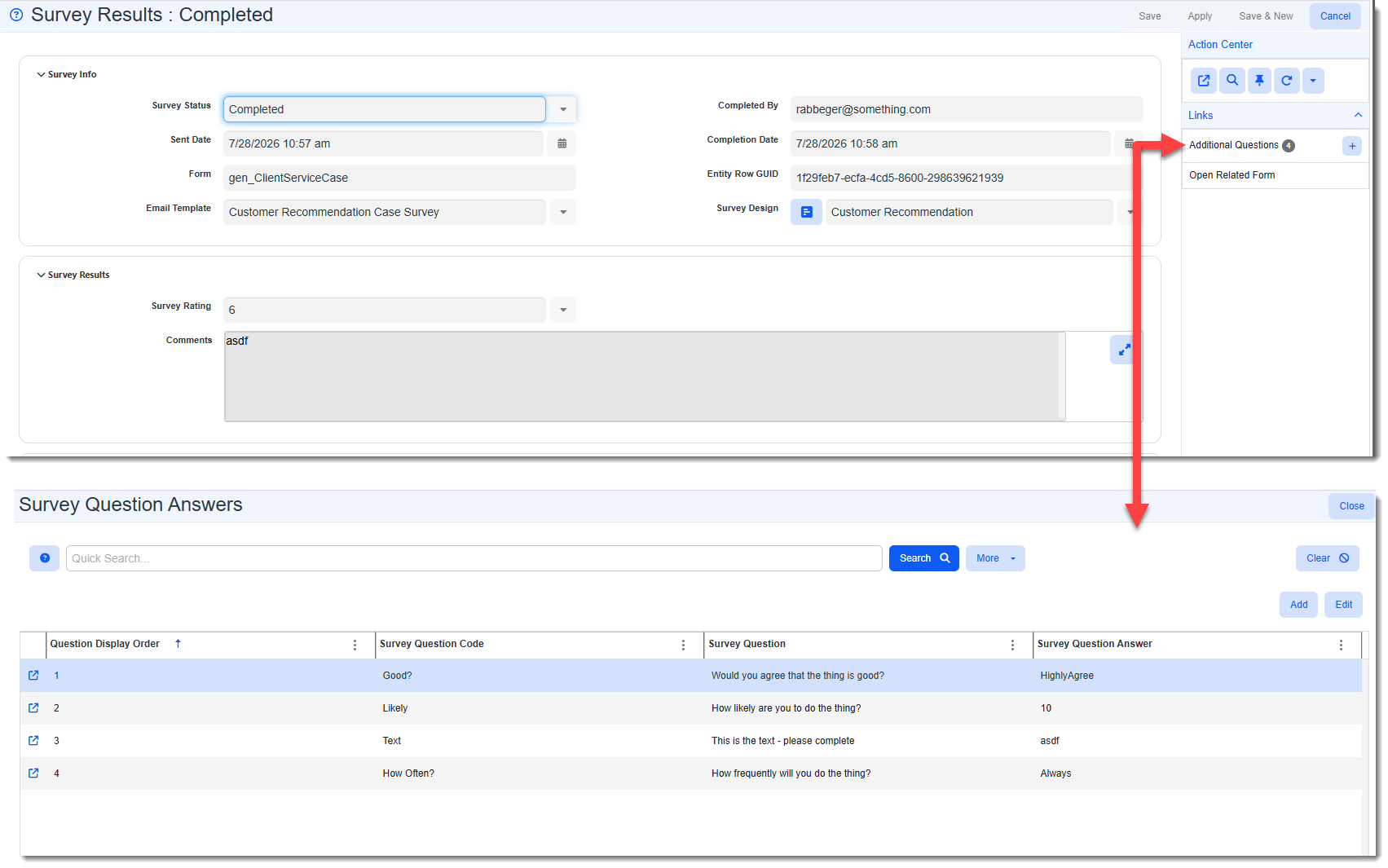Click the Comments text area
Viewport: 1388px width, 868px height.
pyautogui.click(x=645, y=377)
